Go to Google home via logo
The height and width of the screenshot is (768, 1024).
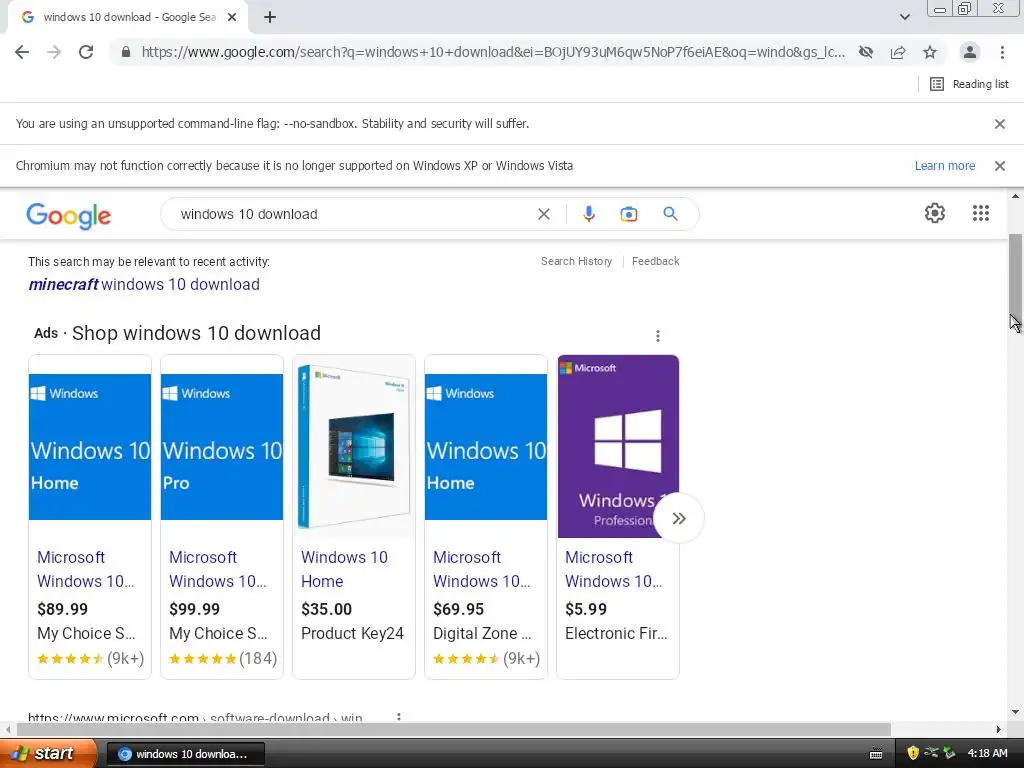point(69,216)
